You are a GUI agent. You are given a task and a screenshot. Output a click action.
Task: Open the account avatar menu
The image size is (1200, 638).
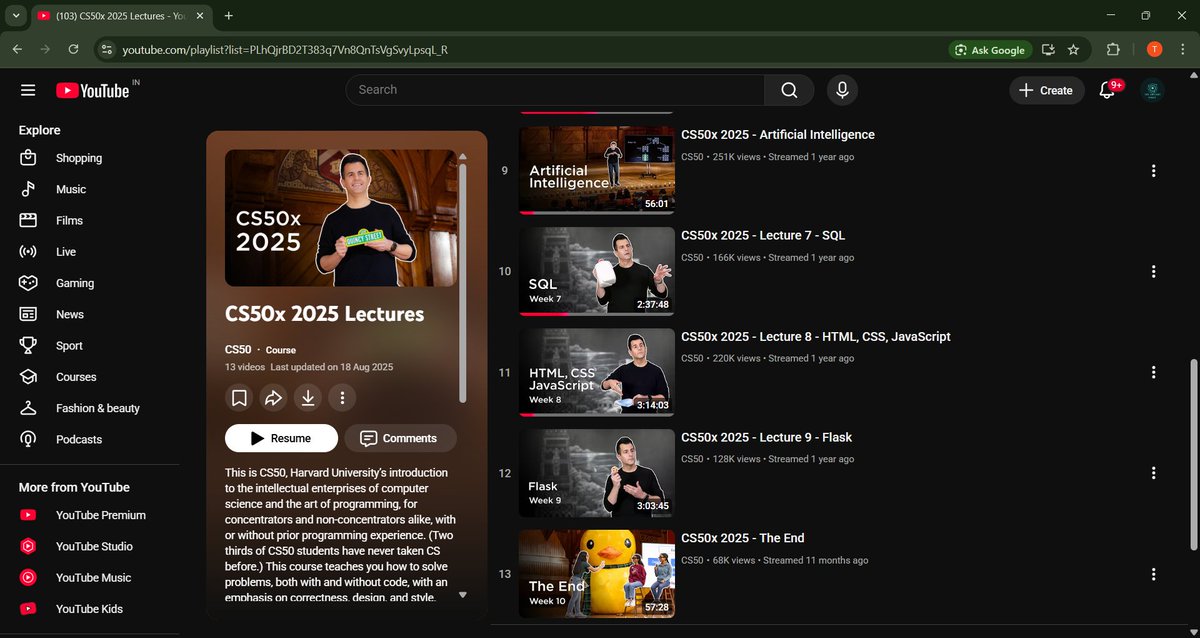1153,90
